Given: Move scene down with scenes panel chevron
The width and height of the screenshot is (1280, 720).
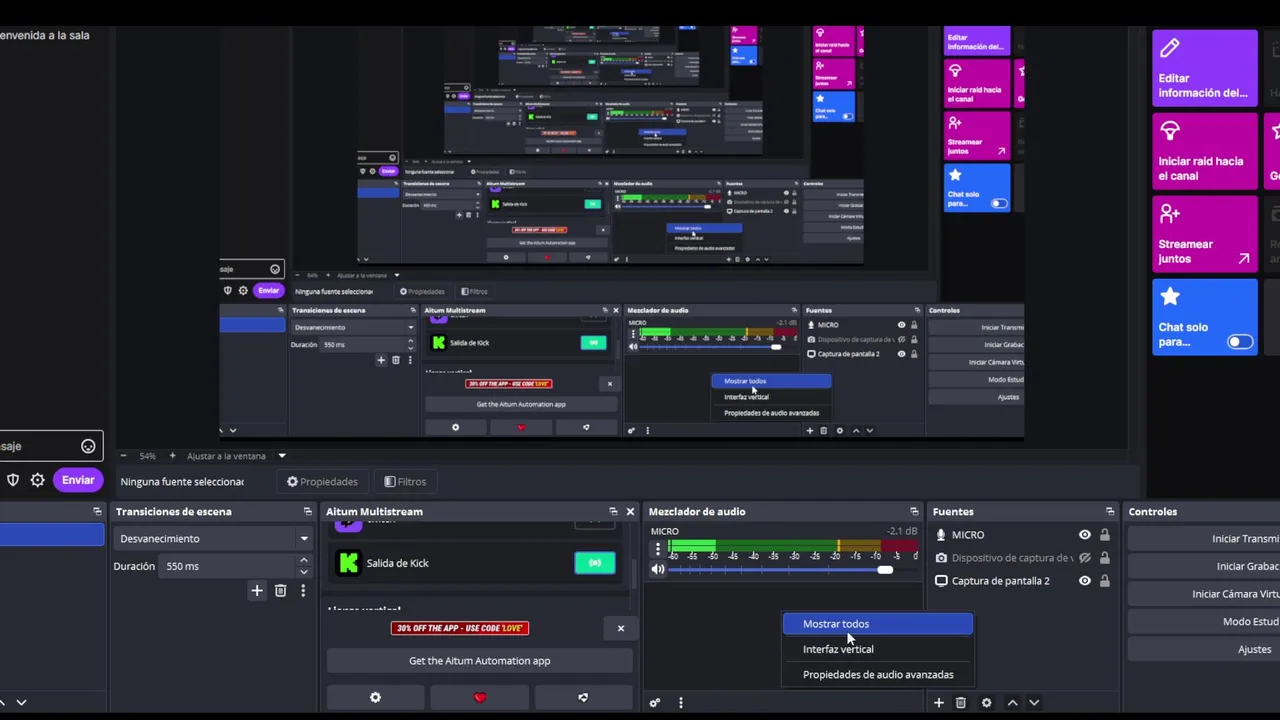Looking at the screenshot, I should click(x=21, y=703).
